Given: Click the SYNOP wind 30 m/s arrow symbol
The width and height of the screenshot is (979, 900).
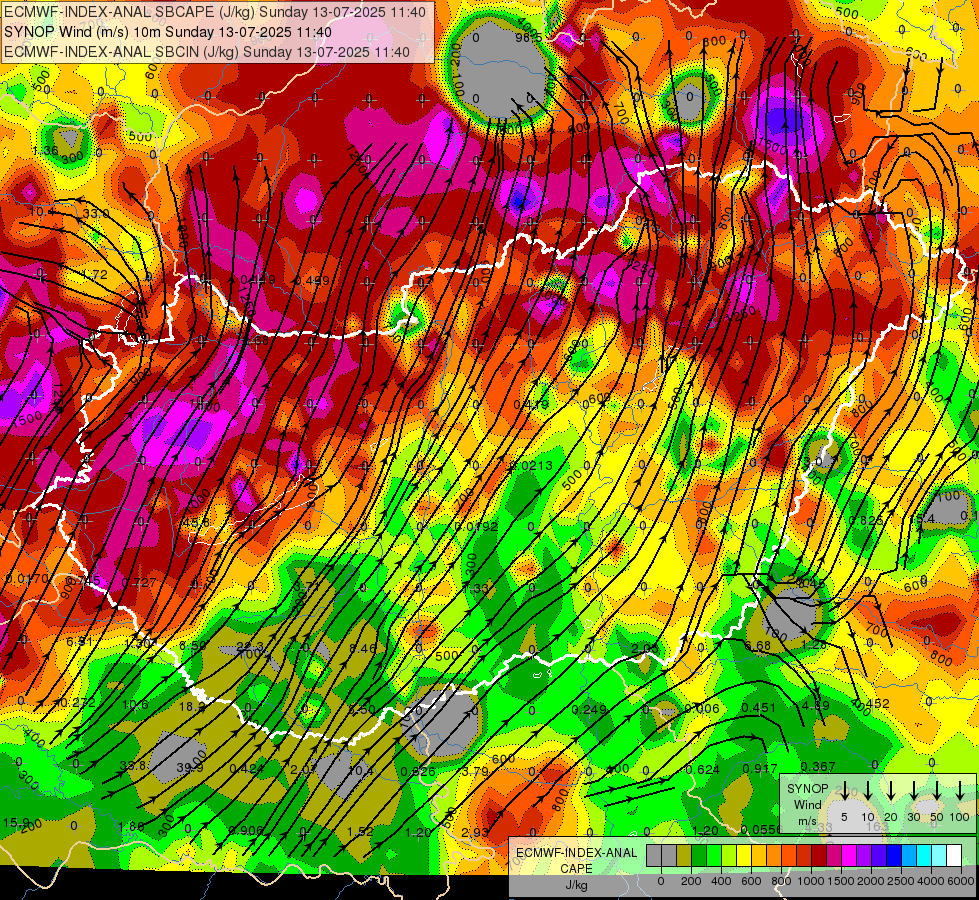Looking at the screenshot, I should coord(914,791).
